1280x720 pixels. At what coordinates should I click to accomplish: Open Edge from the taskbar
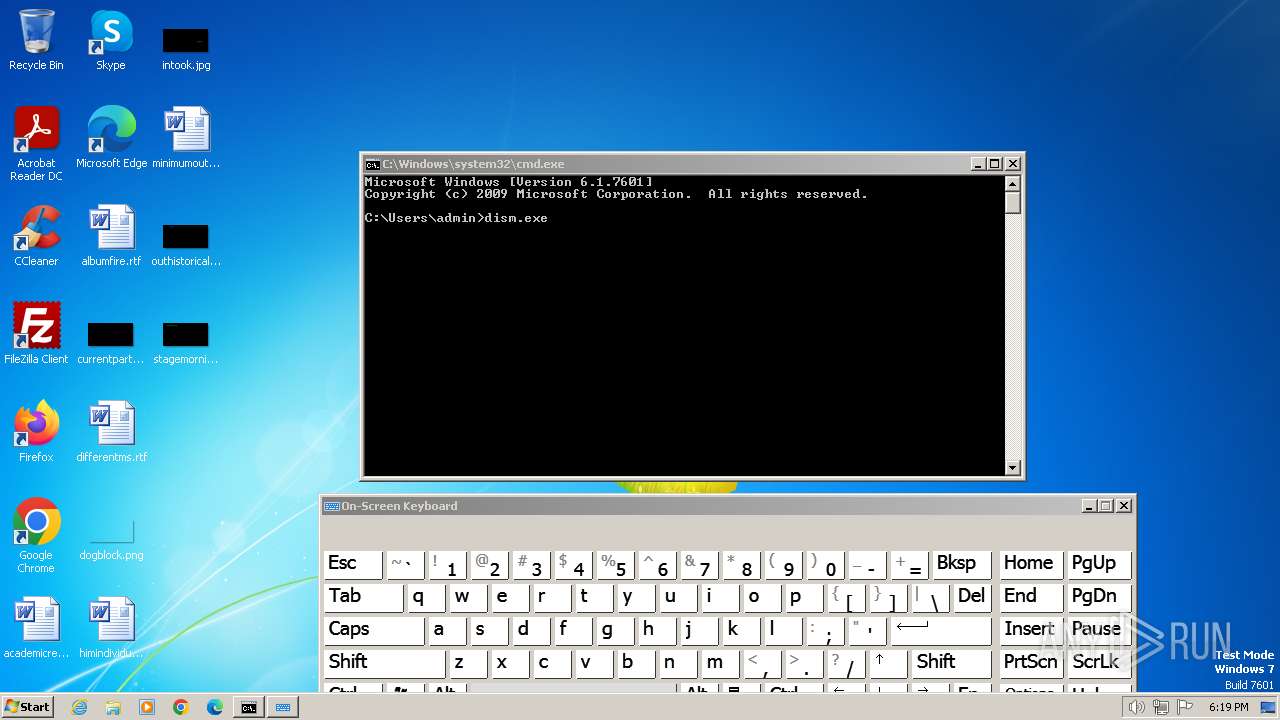[215, 707]
